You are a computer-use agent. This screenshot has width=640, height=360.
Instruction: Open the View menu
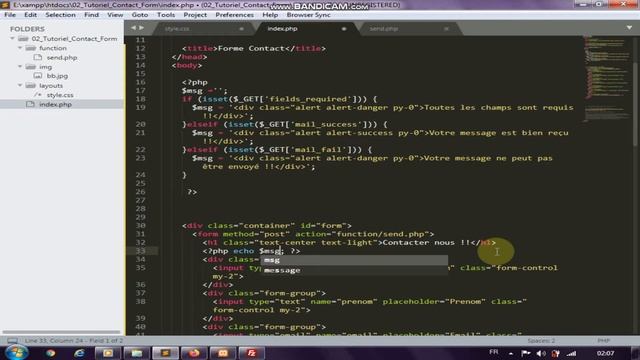click(x=115, y=15)
